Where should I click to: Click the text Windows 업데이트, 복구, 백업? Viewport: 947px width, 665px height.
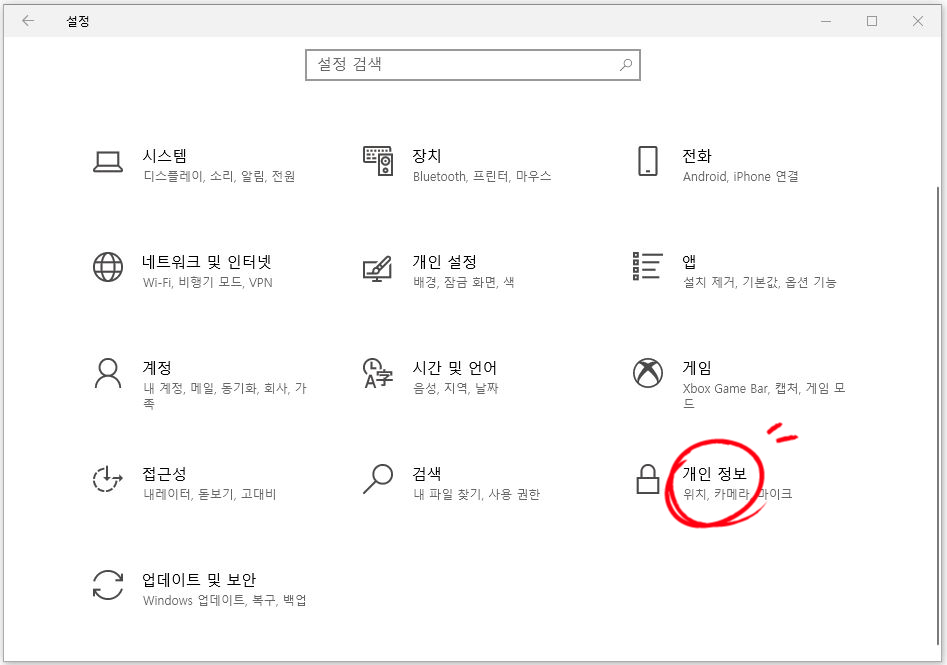click(225, 600)
